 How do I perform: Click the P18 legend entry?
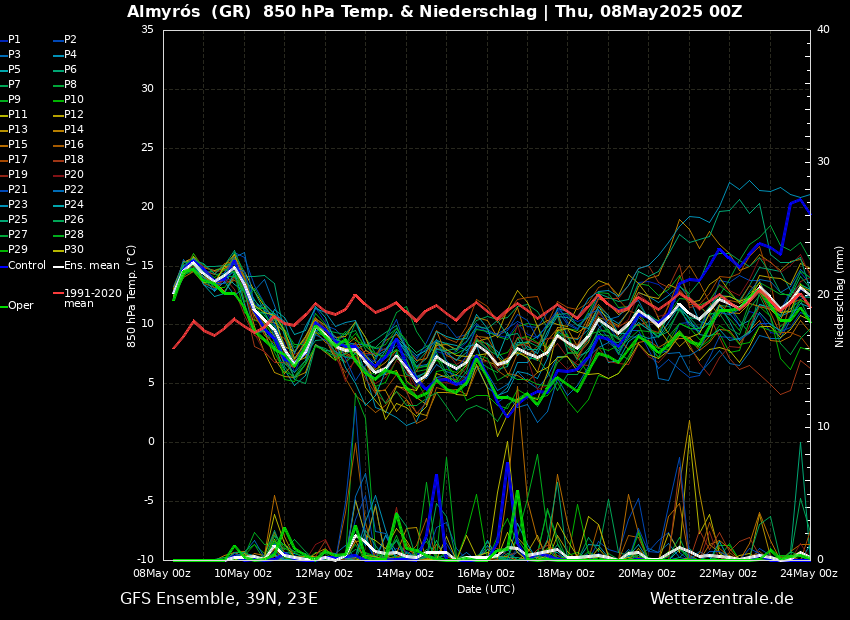click(x=74, y=160)
